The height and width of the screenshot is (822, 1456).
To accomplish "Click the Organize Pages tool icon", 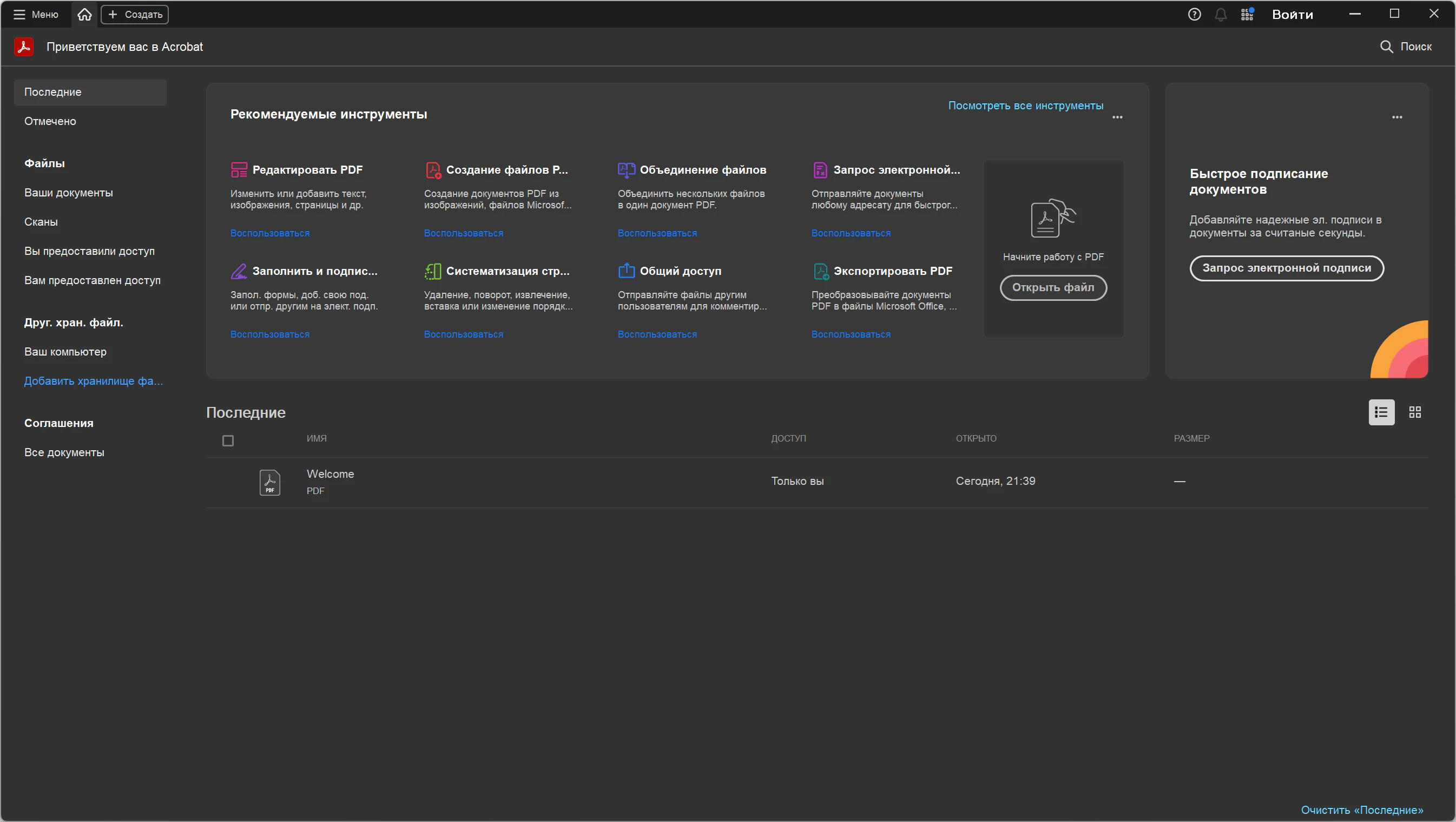I will coord(432,271).
